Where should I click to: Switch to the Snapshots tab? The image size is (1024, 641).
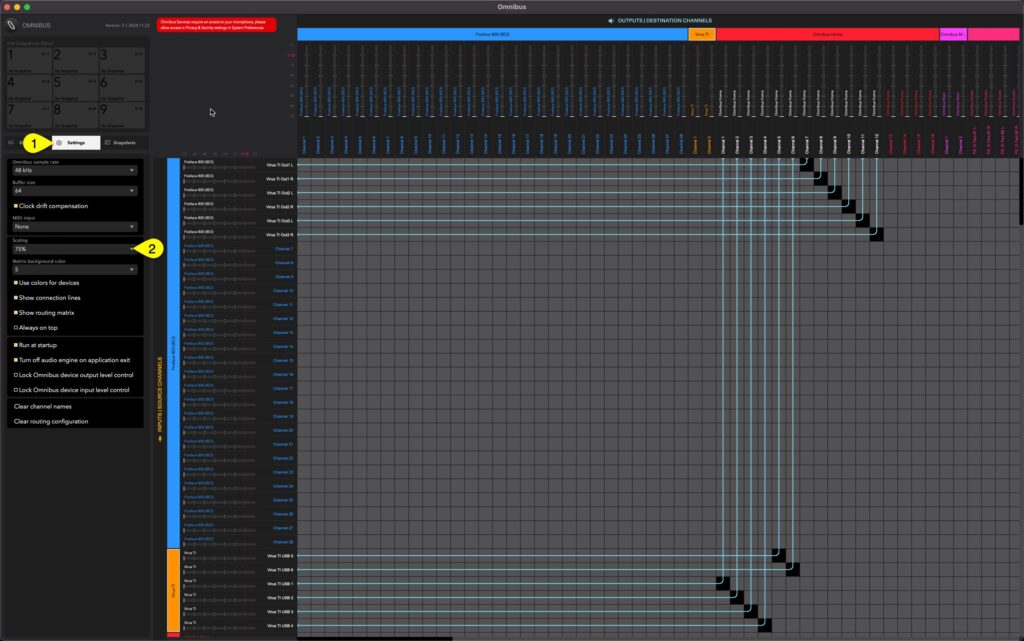[x=120, y=142]
